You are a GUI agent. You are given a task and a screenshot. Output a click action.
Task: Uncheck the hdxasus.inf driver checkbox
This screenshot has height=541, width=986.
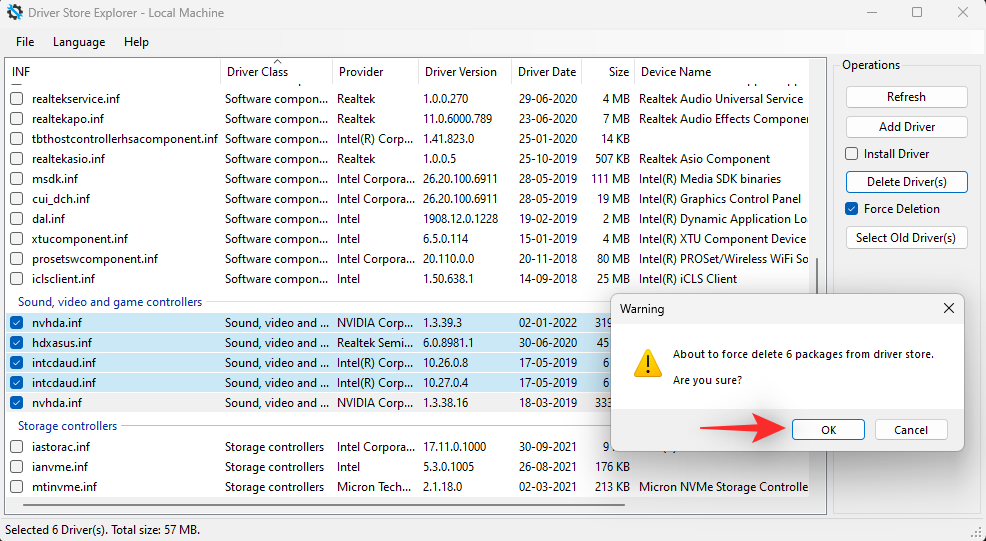pos(17,343)
